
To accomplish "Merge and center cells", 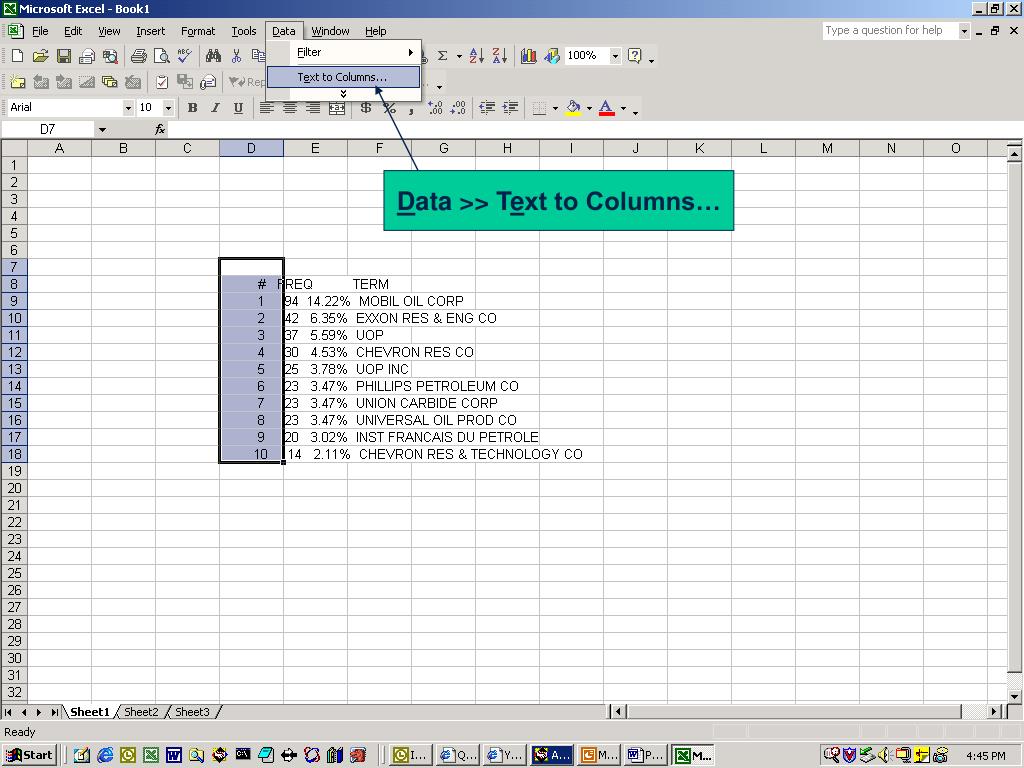I will click(337, 108).
